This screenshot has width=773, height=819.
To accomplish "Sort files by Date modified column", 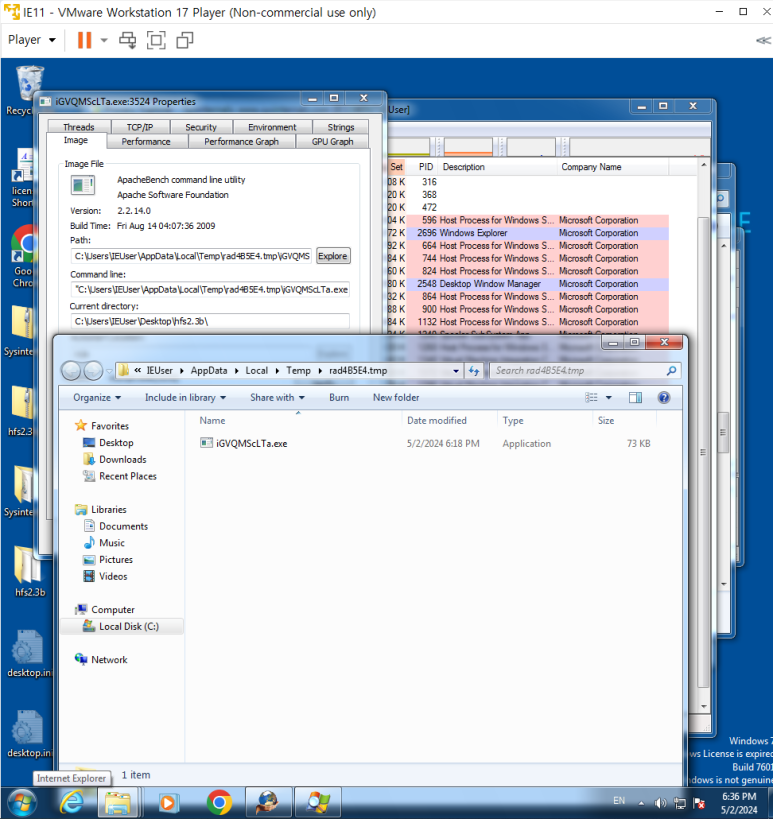I will pyautogui.click(x=437, y=420).
